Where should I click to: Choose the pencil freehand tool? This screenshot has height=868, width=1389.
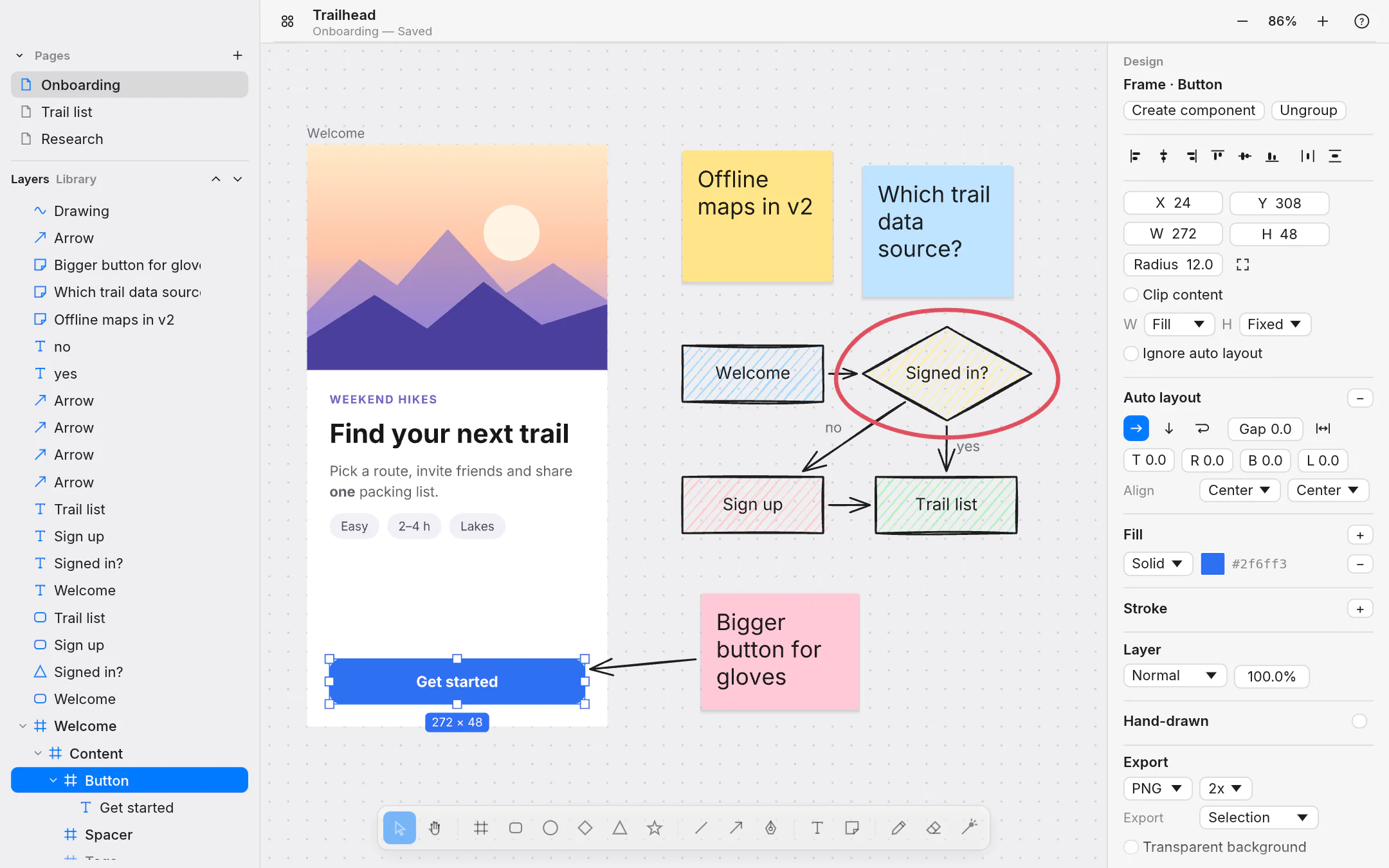pos(898,827)
